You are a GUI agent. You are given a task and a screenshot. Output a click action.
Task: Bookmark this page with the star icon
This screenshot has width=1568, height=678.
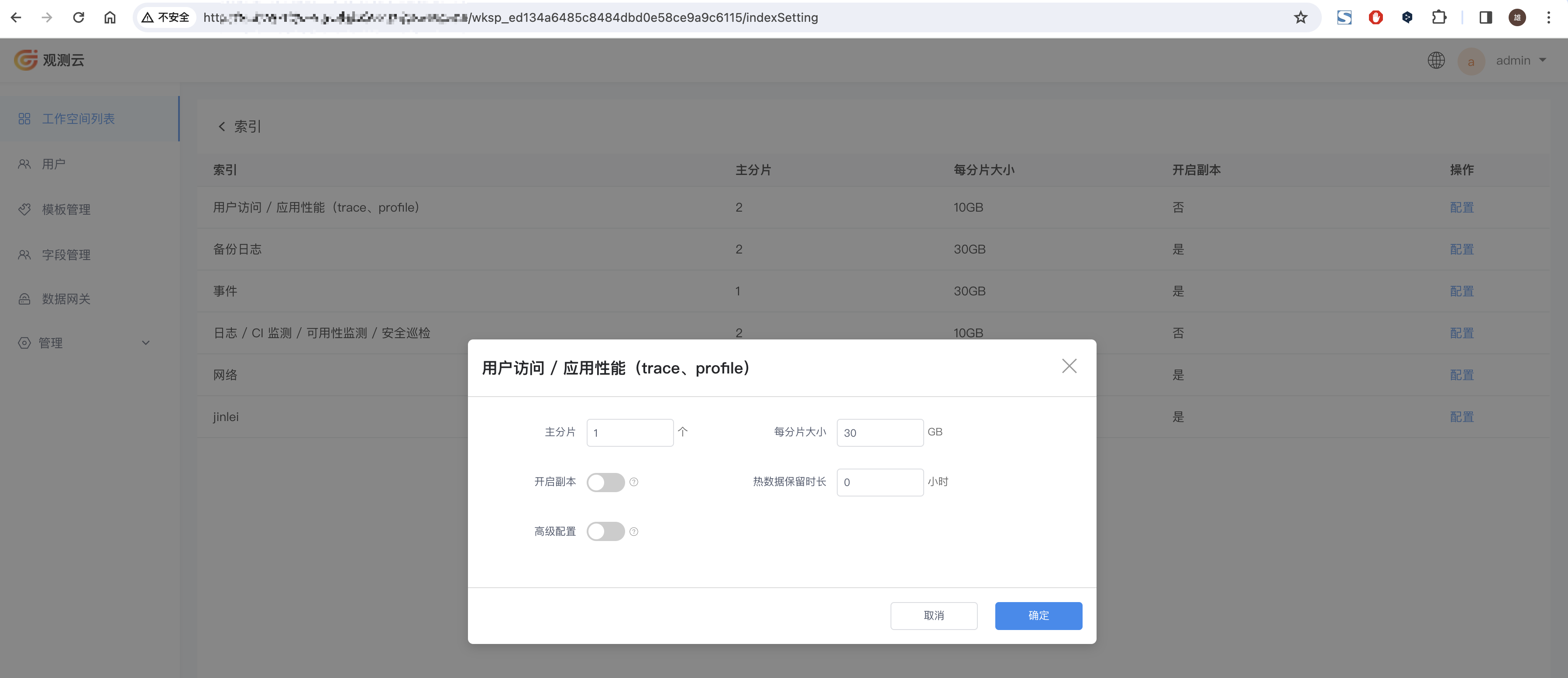[1301, 17]
